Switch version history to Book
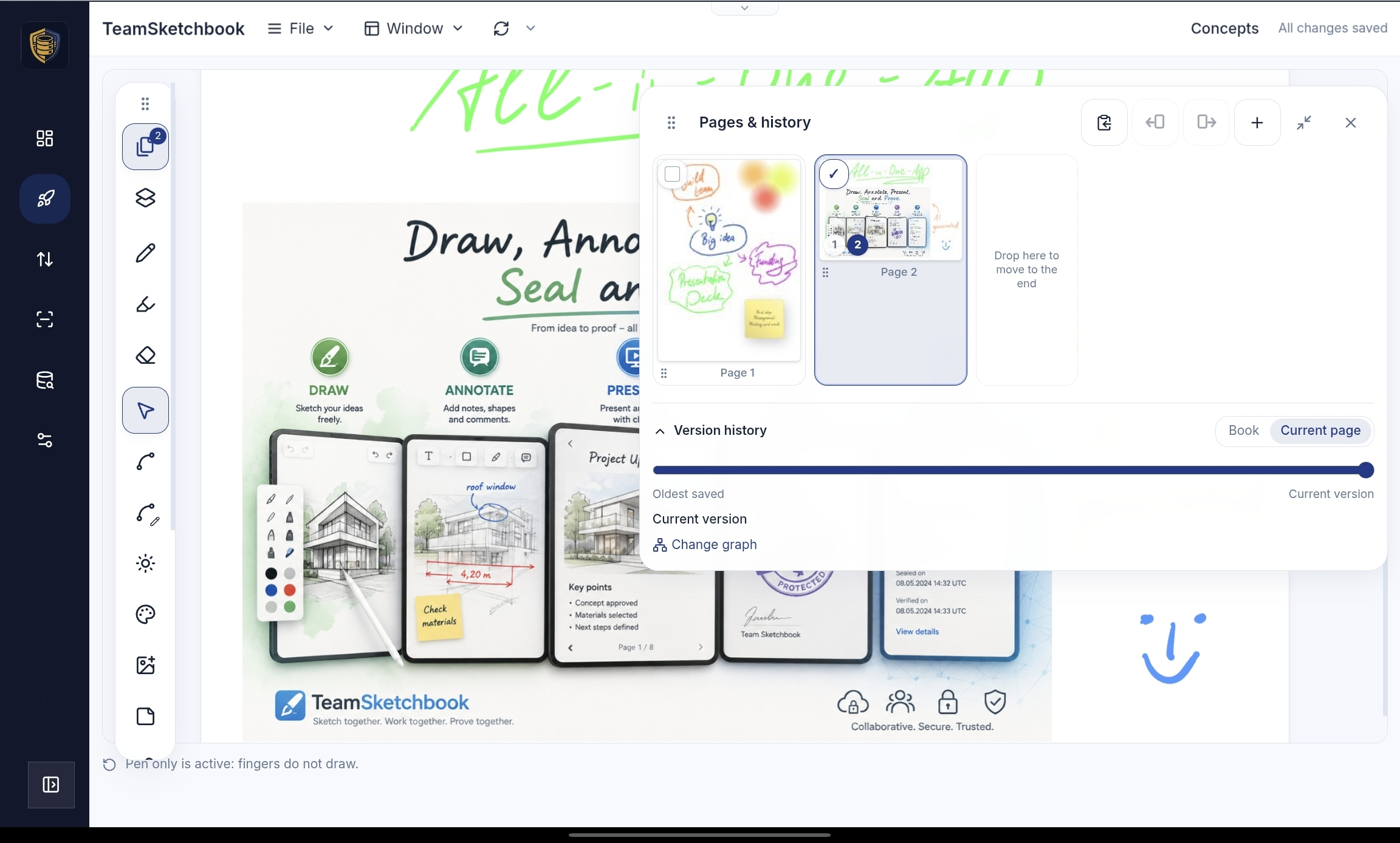This screenshot has width=1400, height=843. (1243, 431)
